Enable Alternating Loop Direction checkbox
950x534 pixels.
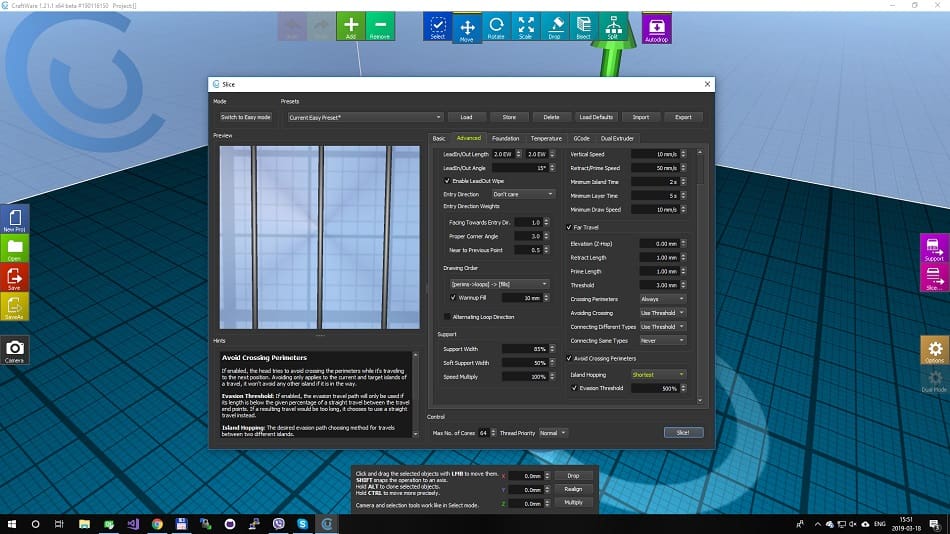[x=447, y=316]
